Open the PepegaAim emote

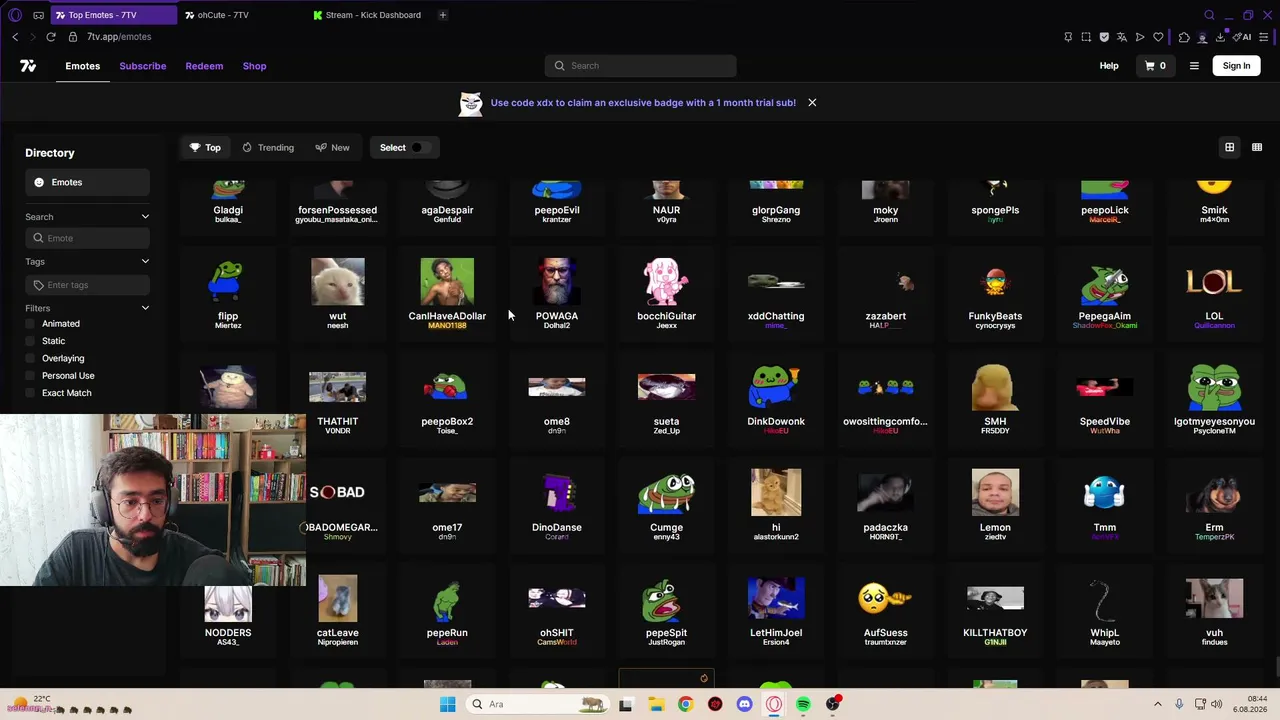pos(1105,293)
